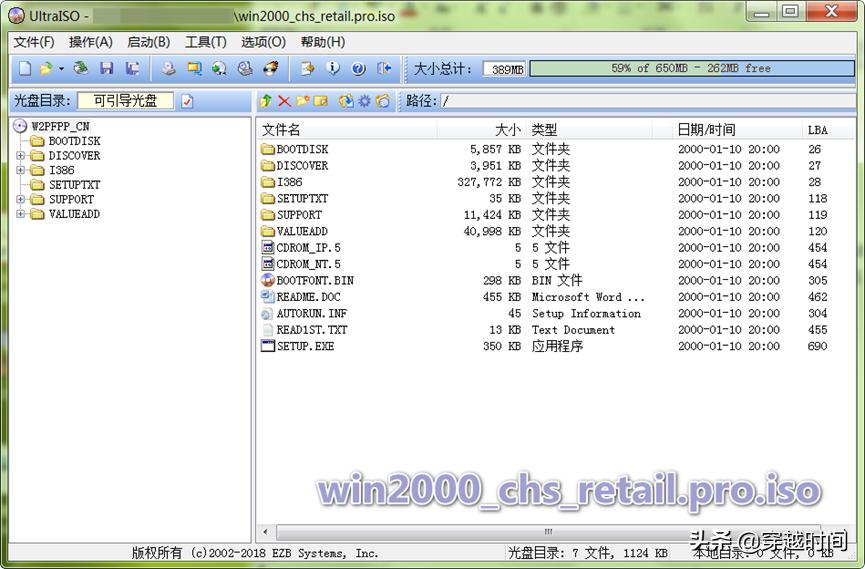Select SETUPTXT in the left tree
The image size is (865, 569).
(x=74, y=185)
